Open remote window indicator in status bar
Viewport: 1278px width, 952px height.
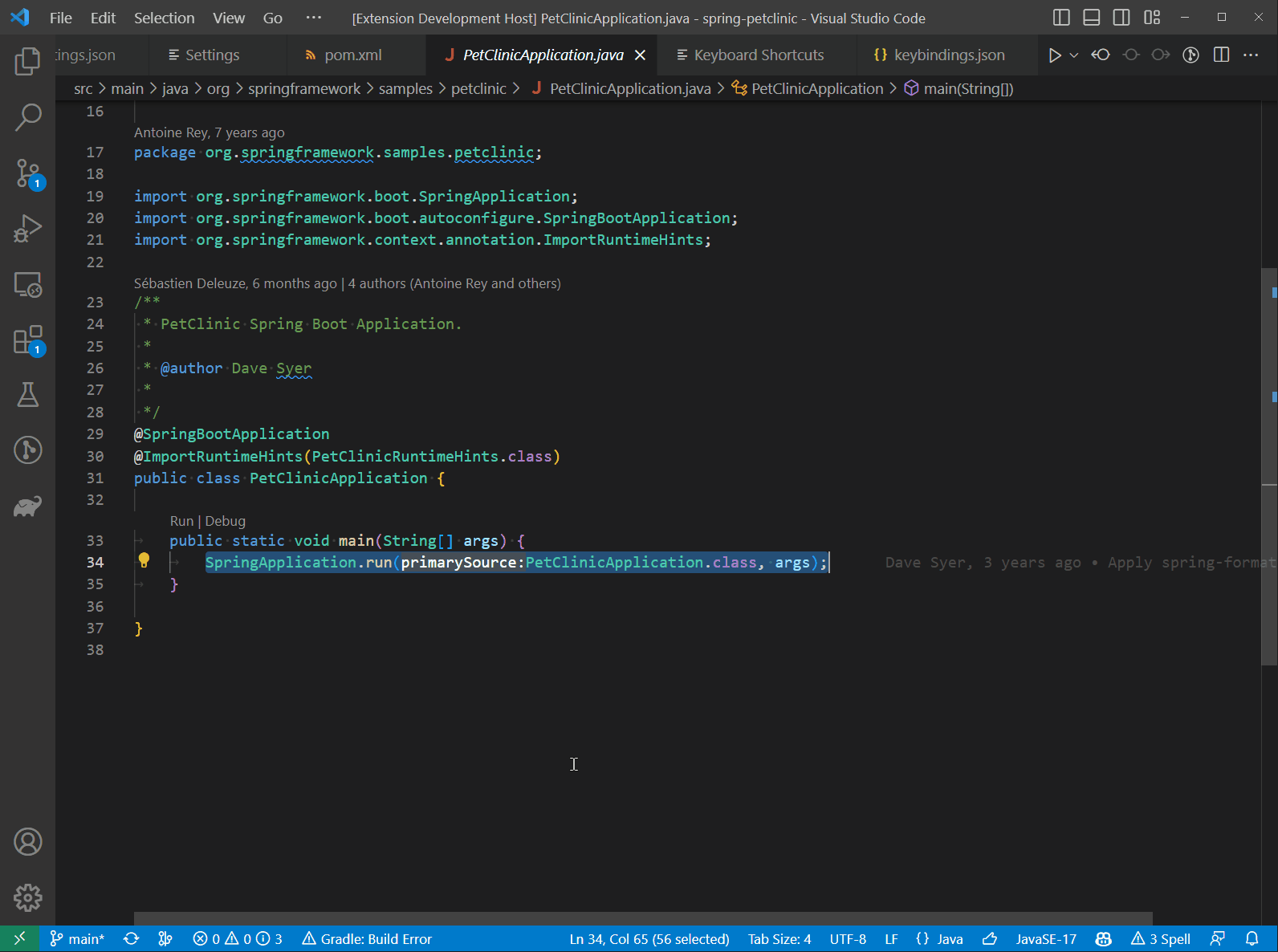point(19,938)
